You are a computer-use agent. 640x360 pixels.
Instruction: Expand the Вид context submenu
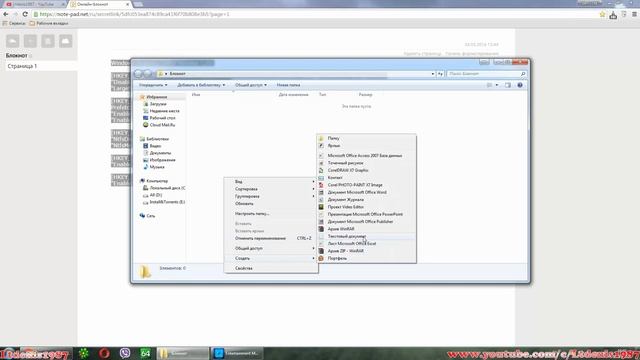click(271, 182)
